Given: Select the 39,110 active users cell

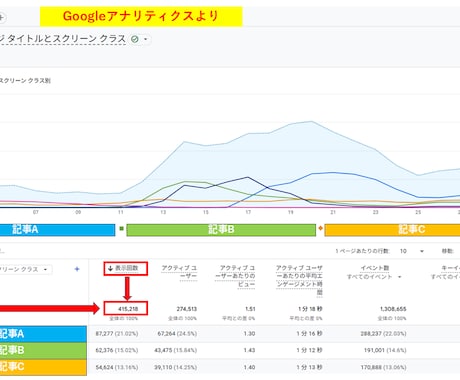Looking at the screenshot, I should point(176,367).
